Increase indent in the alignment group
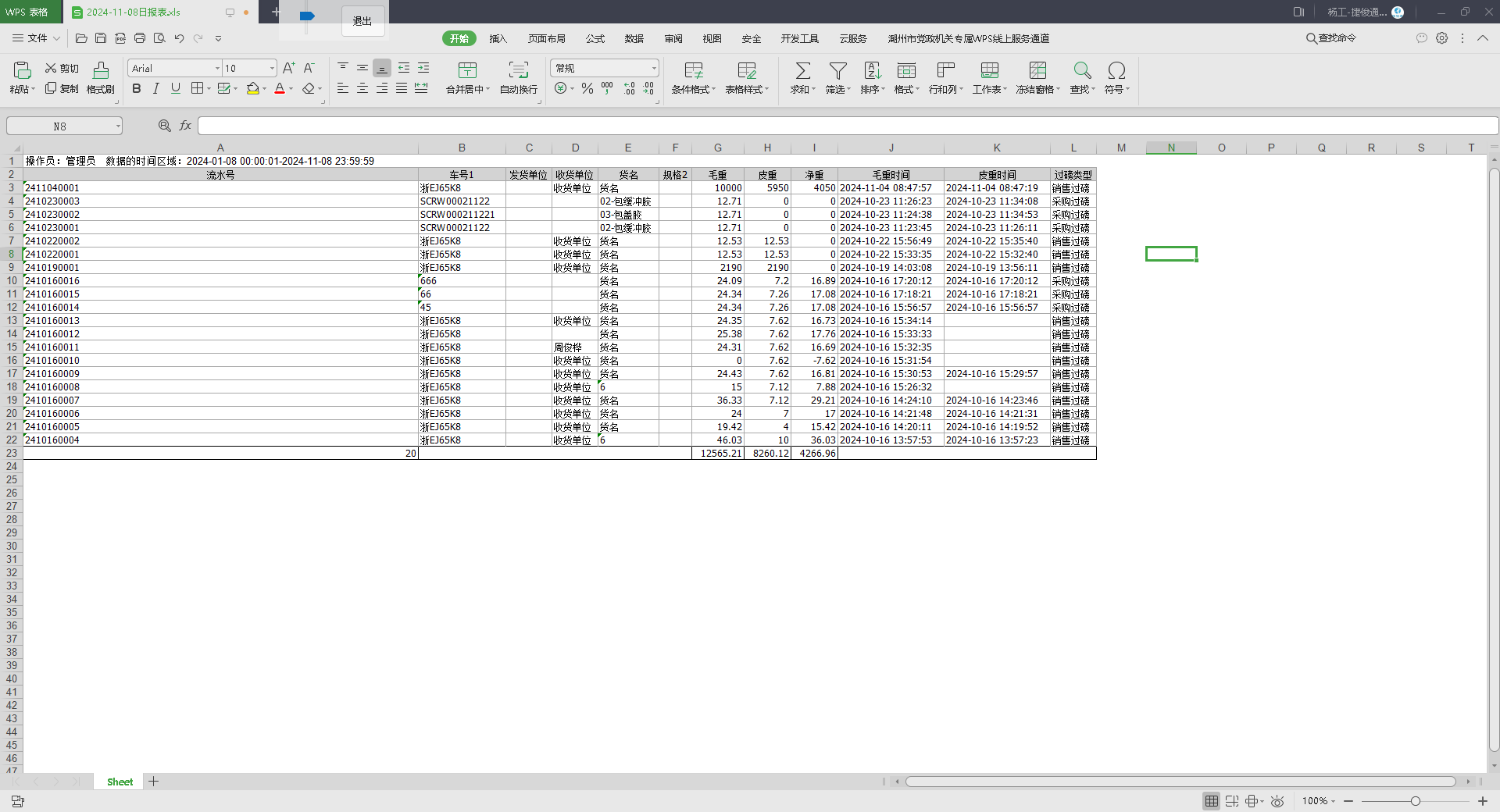 [x=423, y=69]
